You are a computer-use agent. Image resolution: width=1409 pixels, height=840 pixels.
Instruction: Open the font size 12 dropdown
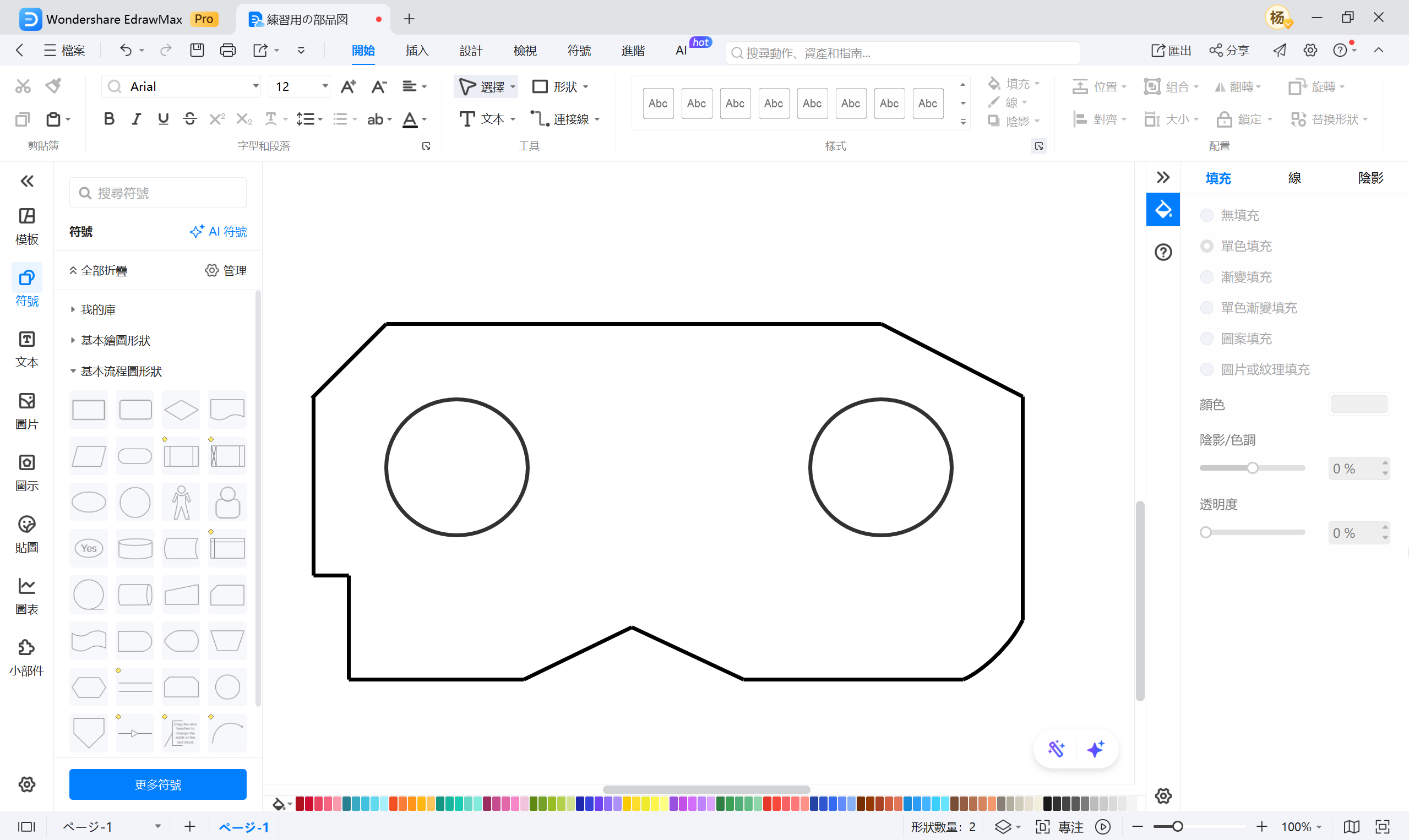(x=325, y=86)
